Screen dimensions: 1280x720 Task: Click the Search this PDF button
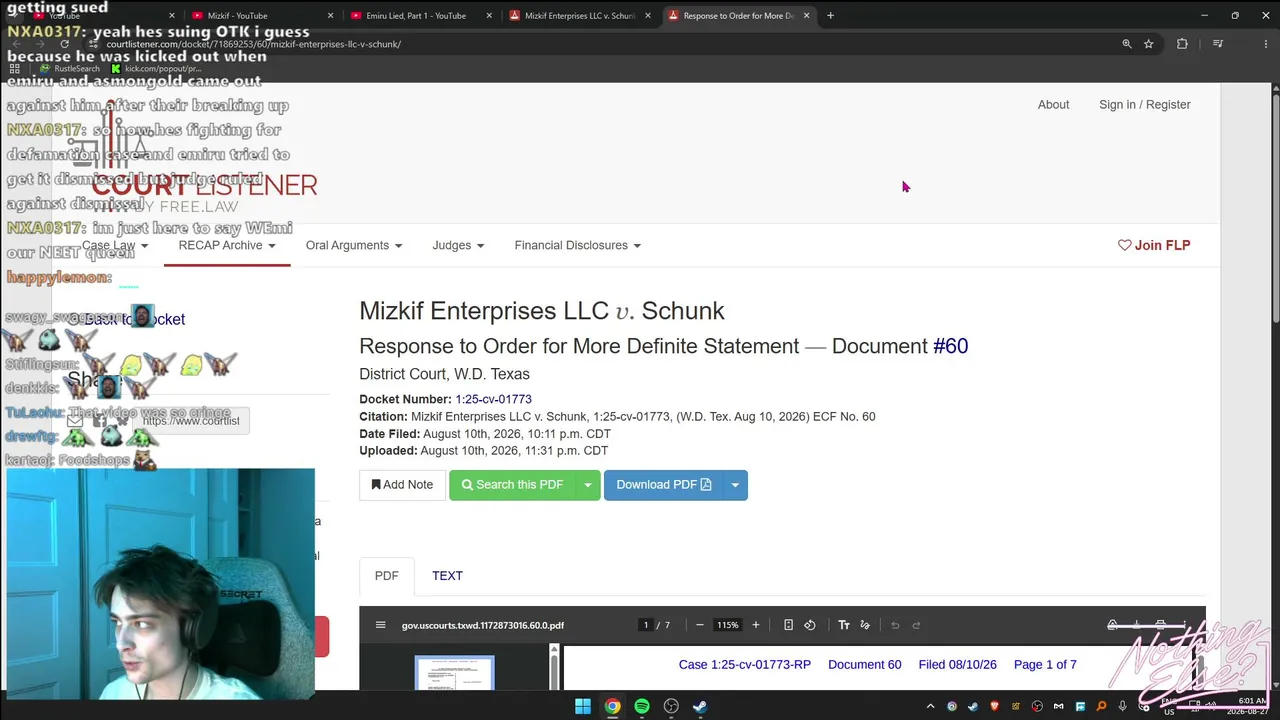point(512,485)
